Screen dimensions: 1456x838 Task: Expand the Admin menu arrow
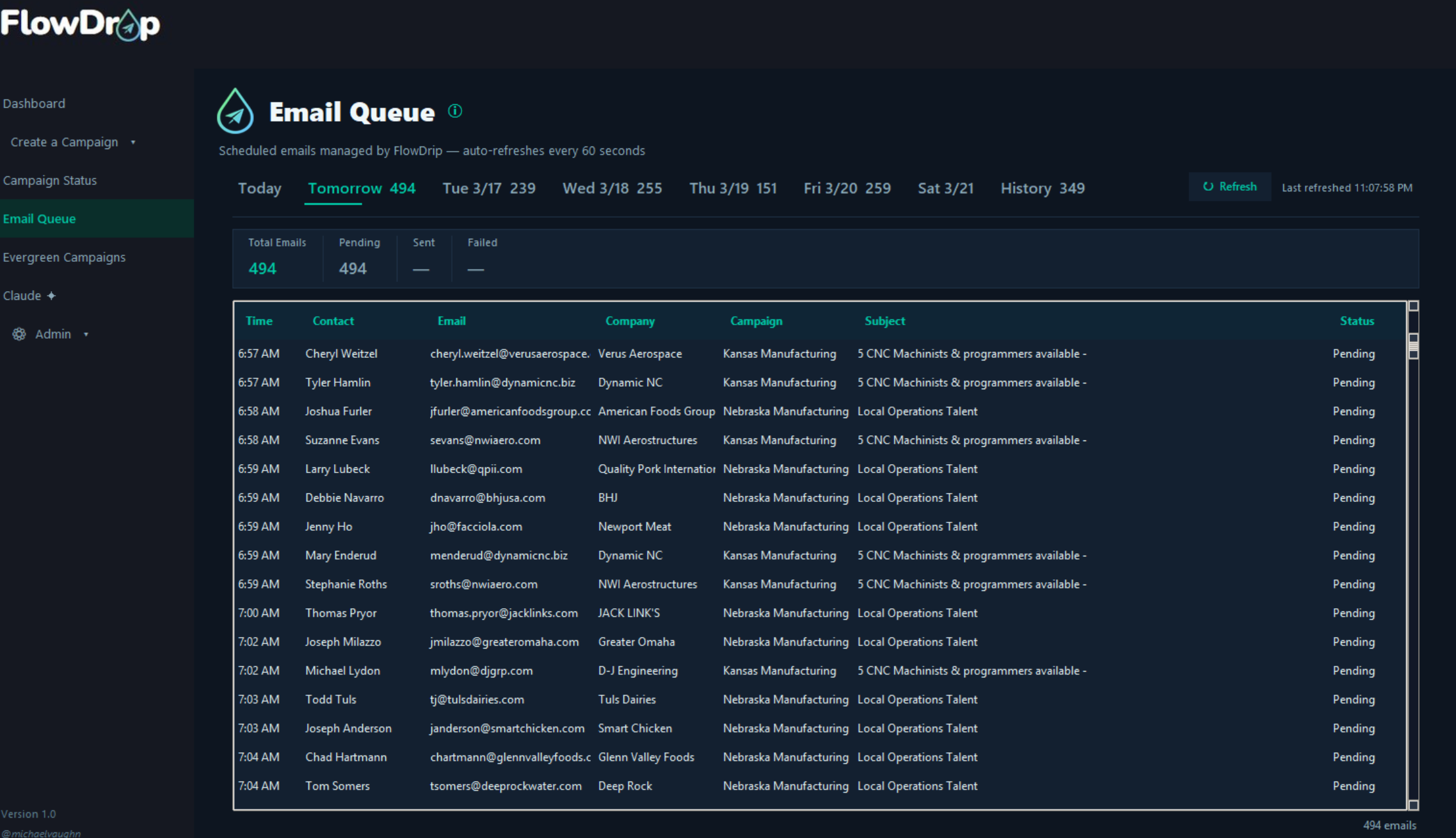[86, 334]
